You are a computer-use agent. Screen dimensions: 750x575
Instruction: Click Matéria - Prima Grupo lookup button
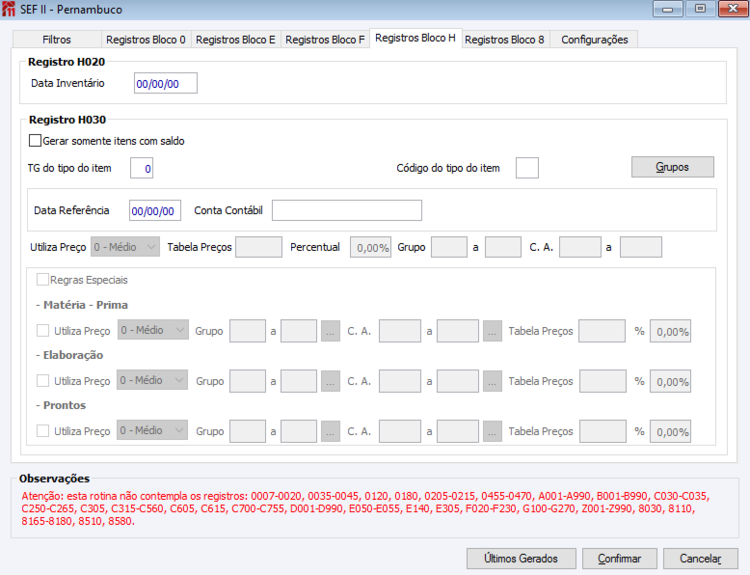330,331
